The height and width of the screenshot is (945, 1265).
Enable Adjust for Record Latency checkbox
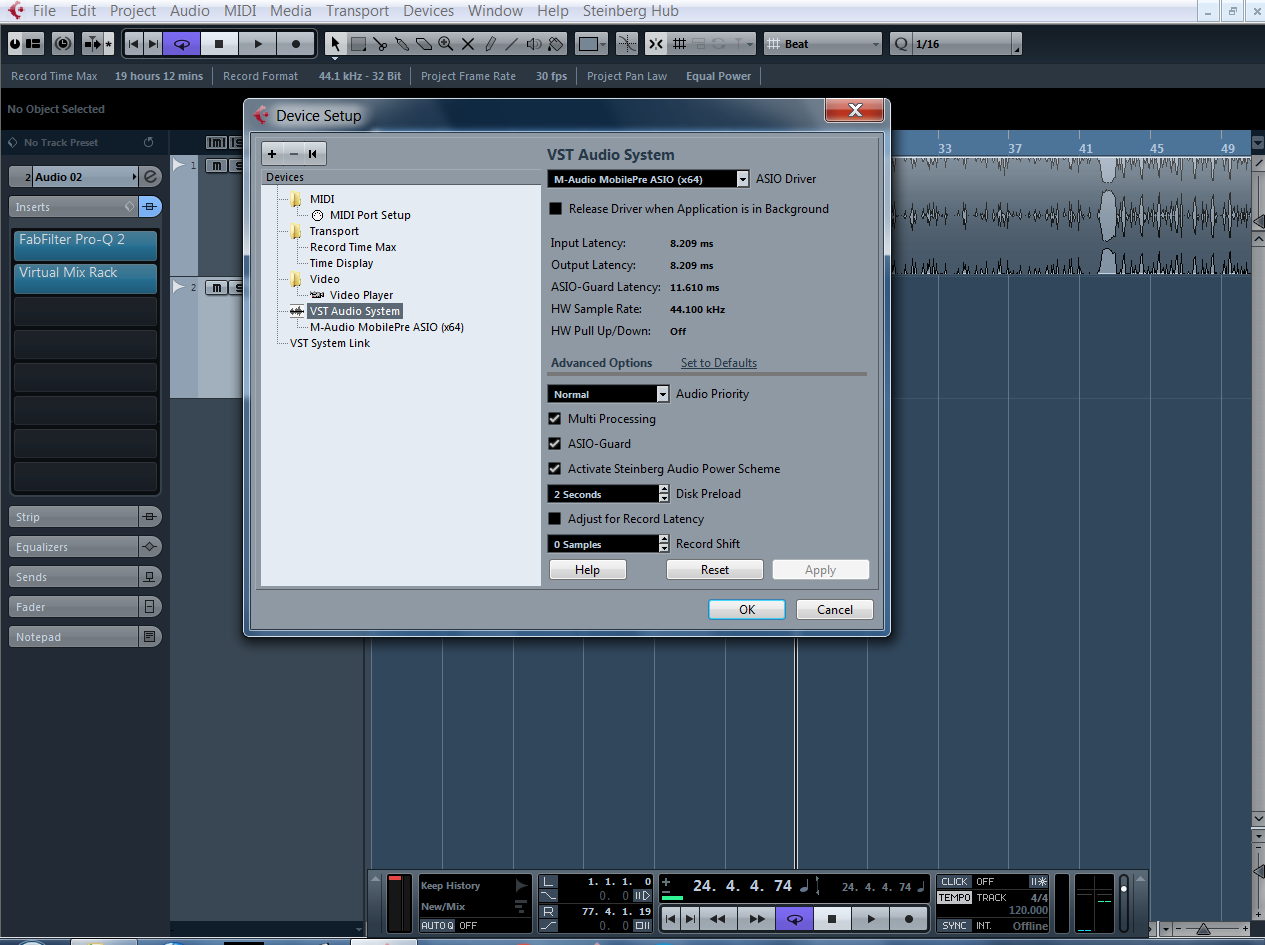click(x=555, y=519)
